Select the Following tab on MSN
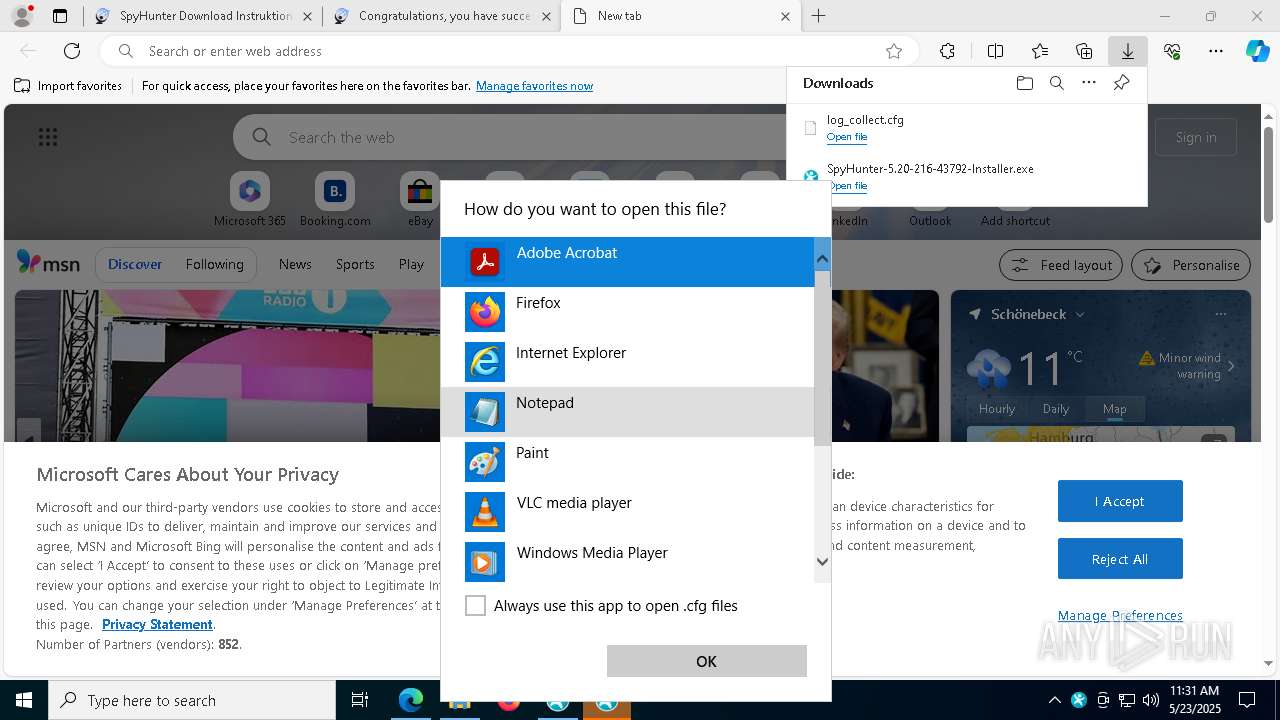Screen dimensions: 1280x720 (214, 264)
